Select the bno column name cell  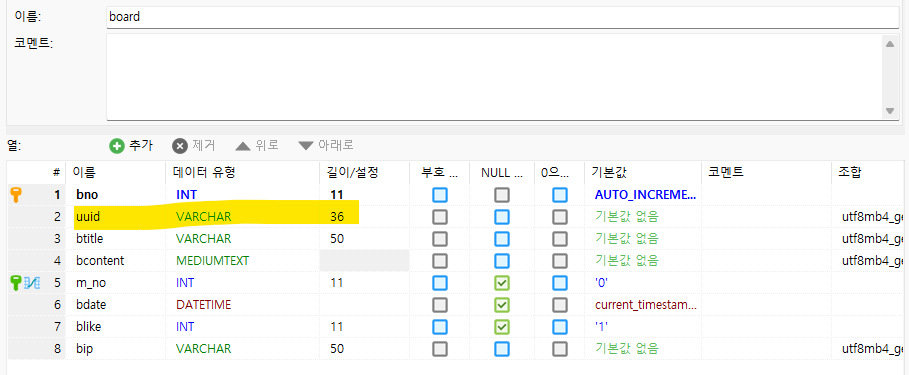[x=116, y=195]
